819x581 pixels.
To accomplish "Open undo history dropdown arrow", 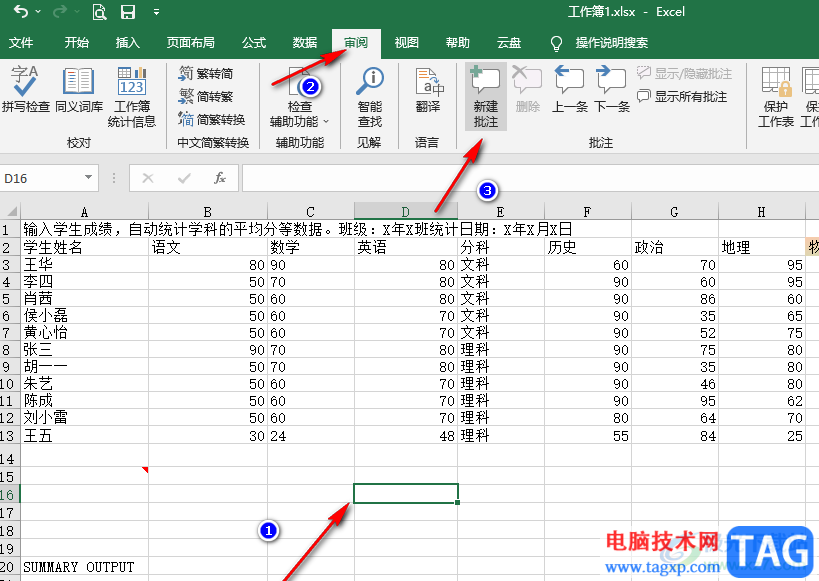I will coord(38,11).
